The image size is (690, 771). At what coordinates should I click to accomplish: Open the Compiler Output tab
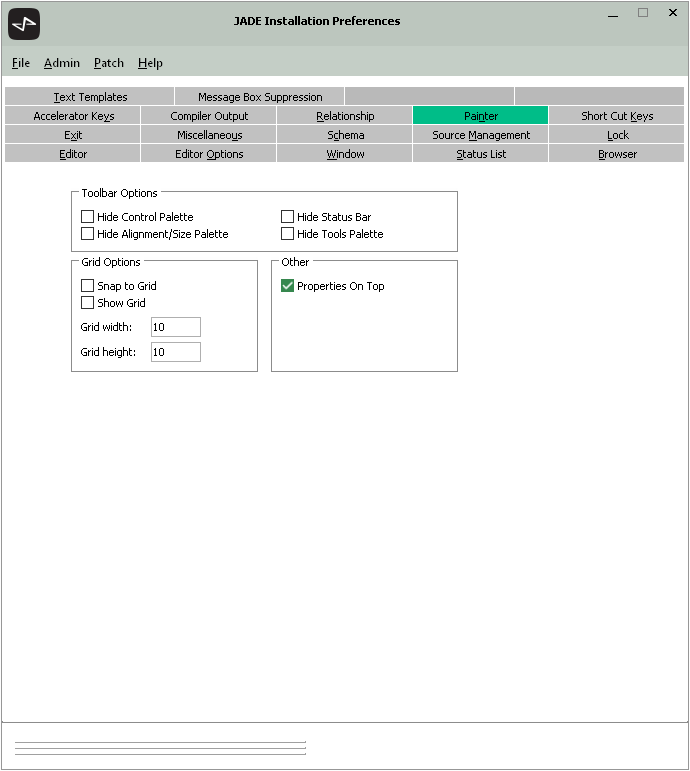[x=209, y=116]
